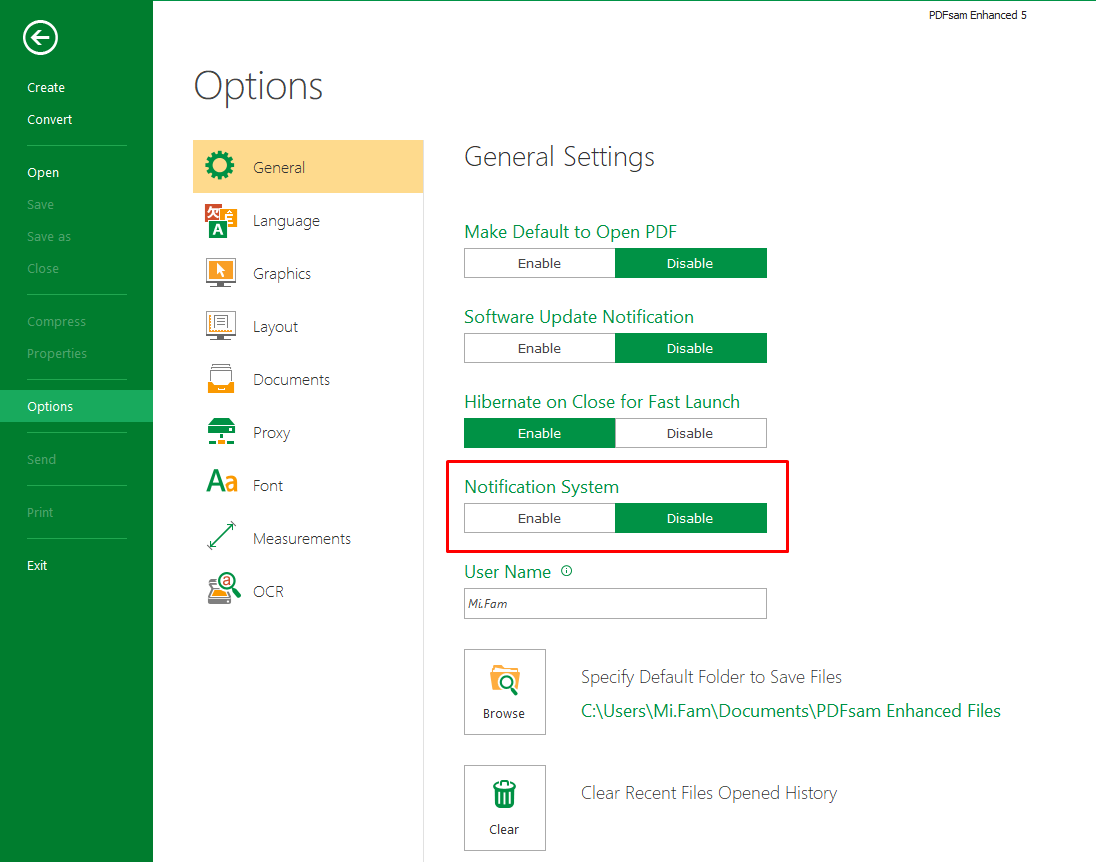The height and width of the screenshot is (862, 1096).
Task: Click the 'PDFsam Enhanced 5' title text
Action: pyautogui.click(x=977, y=15)
